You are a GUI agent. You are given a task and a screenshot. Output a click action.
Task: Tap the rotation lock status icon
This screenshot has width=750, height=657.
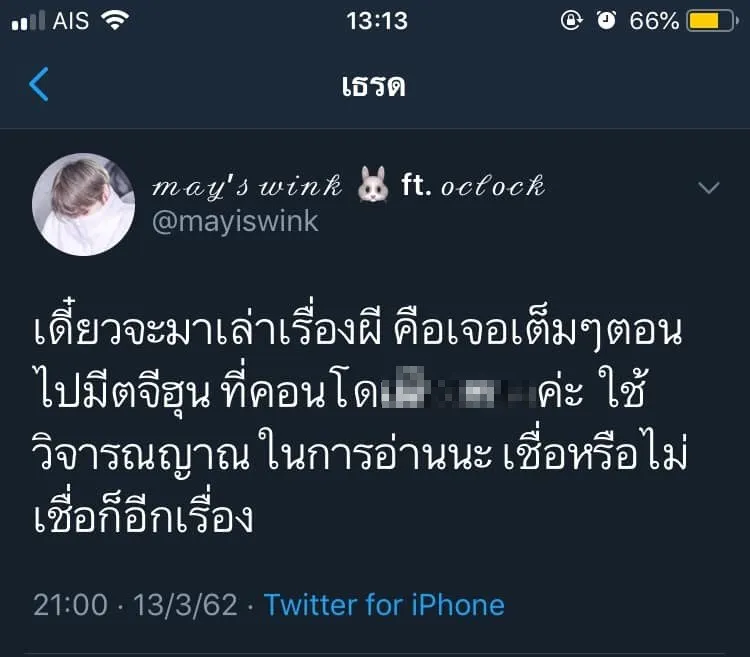[x=572, y=21]
